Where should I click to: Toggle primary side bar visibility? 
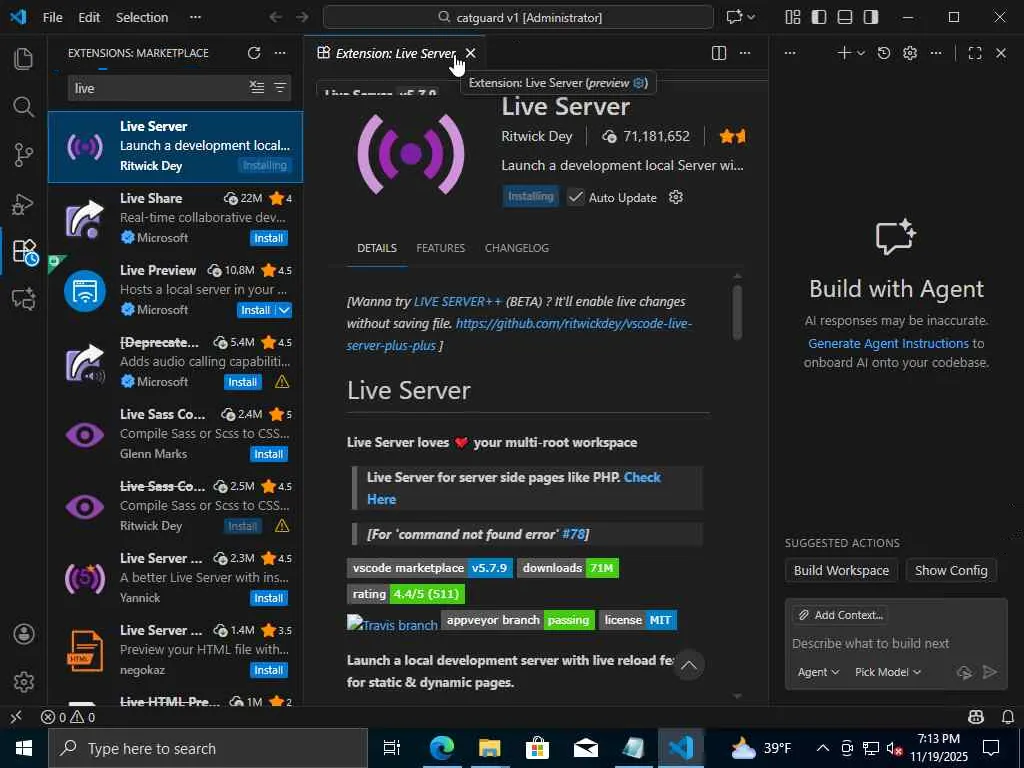(819, 17)
